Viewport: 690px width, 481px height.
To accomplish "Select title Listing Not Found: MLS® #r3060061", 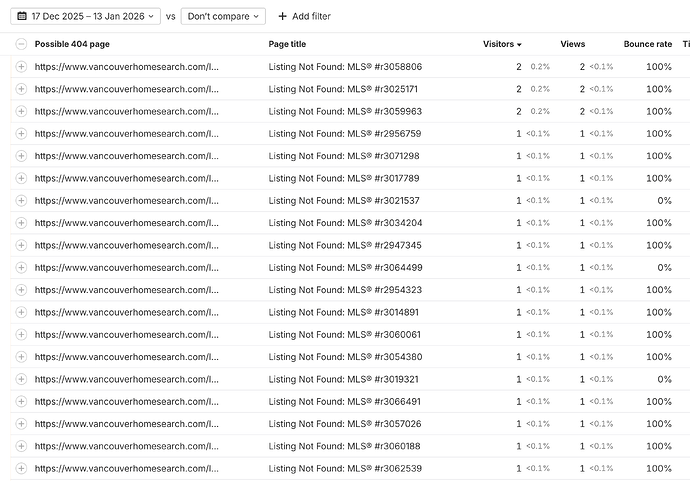I will [345, 334].
